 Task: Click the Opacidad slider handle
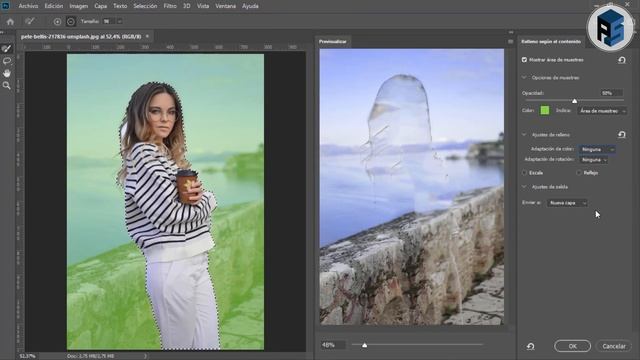(574, 101)
